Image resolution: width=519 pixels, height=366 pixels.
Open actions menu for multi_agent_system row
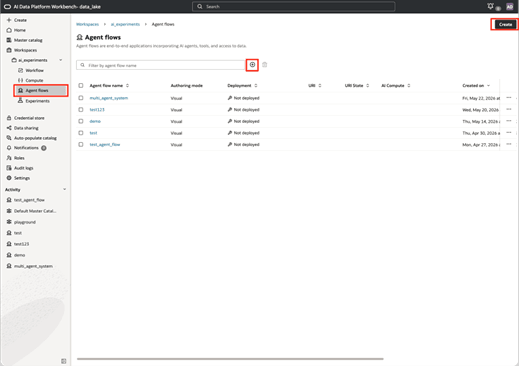coord(509,98)
